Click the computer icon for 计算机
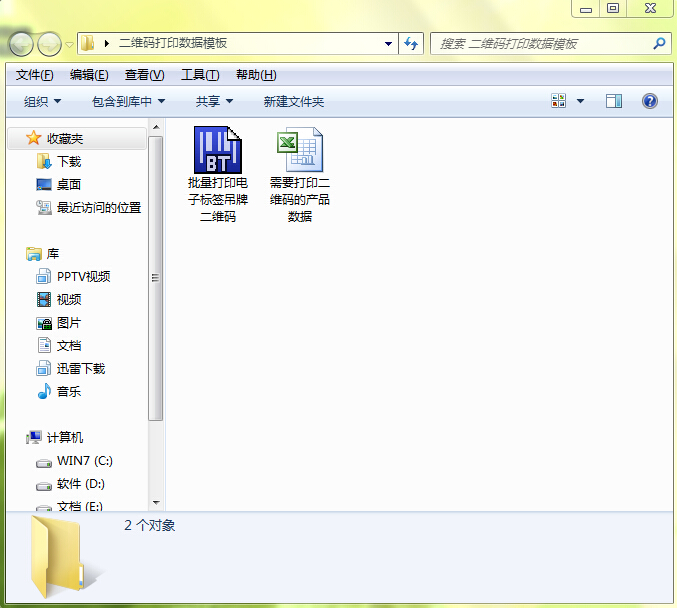The width and height of the screenshot is (677, 608). tap(33, 437)
